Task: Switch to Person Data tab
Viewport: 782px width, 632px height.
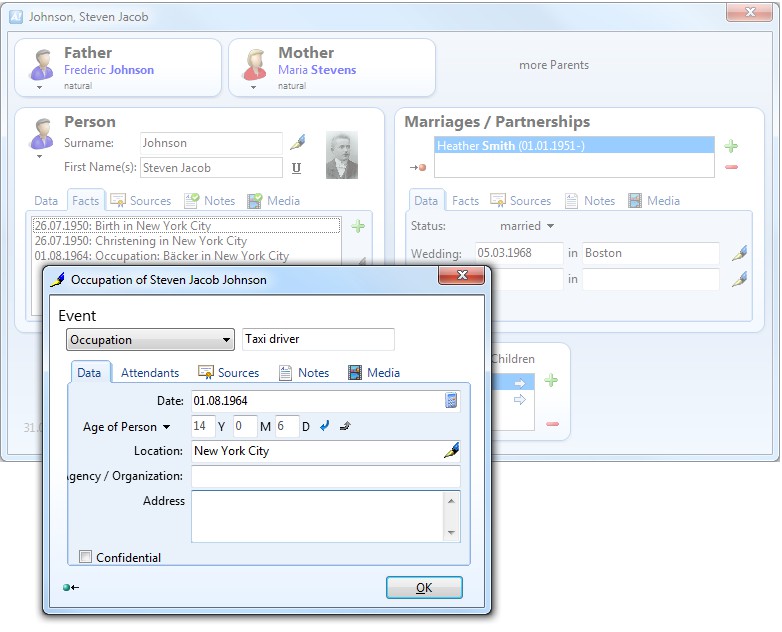Action: (x=46, y=201)
